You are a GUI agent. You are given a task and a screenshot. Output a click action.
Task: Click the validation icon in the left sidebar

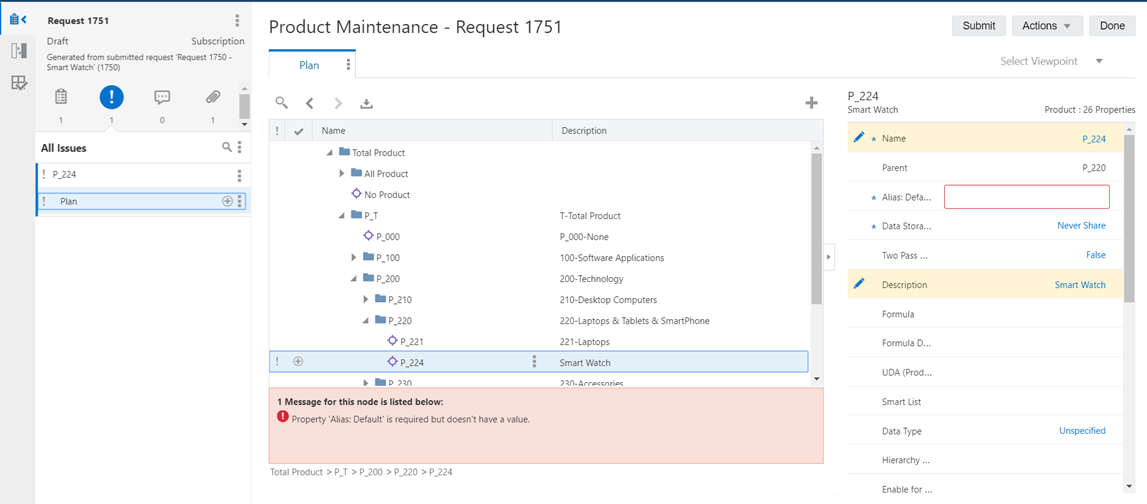click(19, 83)
